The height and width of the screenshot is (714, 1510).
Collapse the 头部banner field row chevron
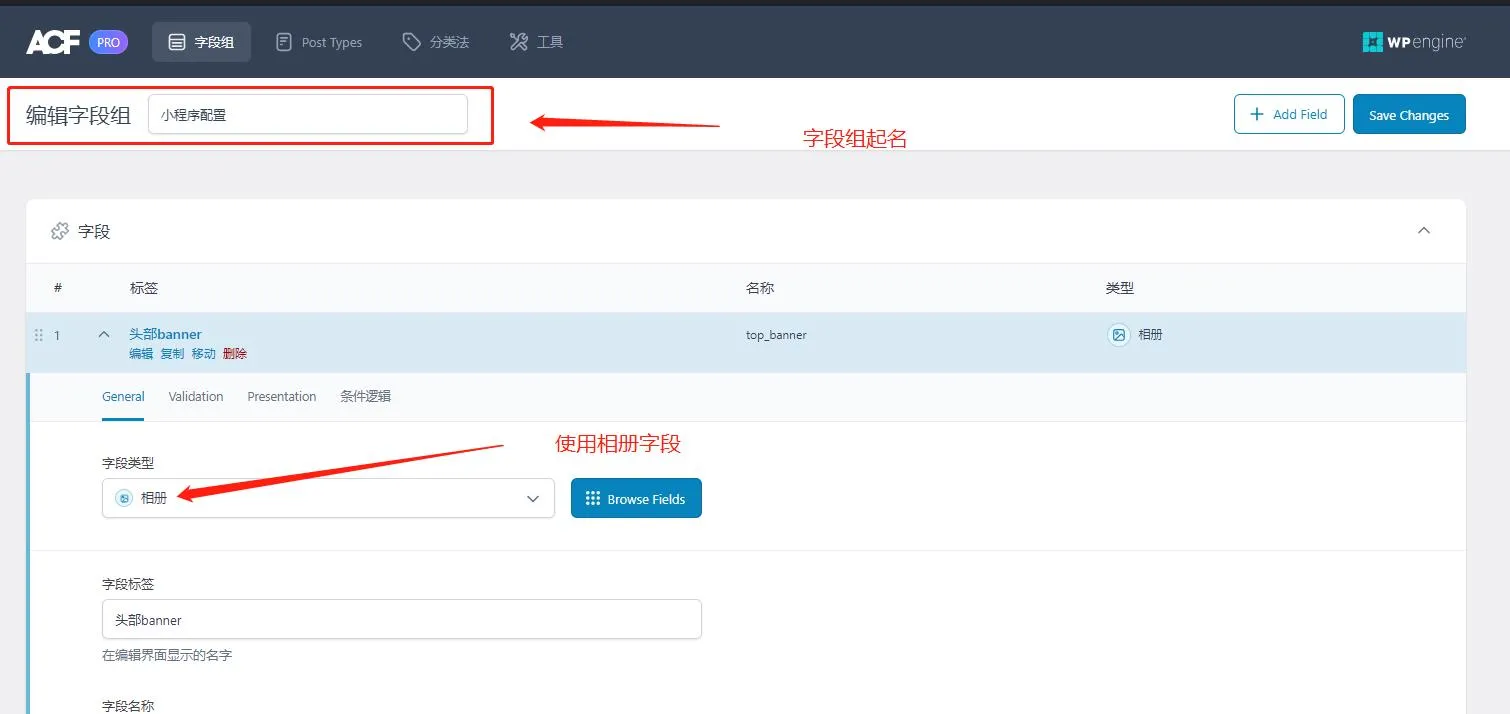click(104, 335)
